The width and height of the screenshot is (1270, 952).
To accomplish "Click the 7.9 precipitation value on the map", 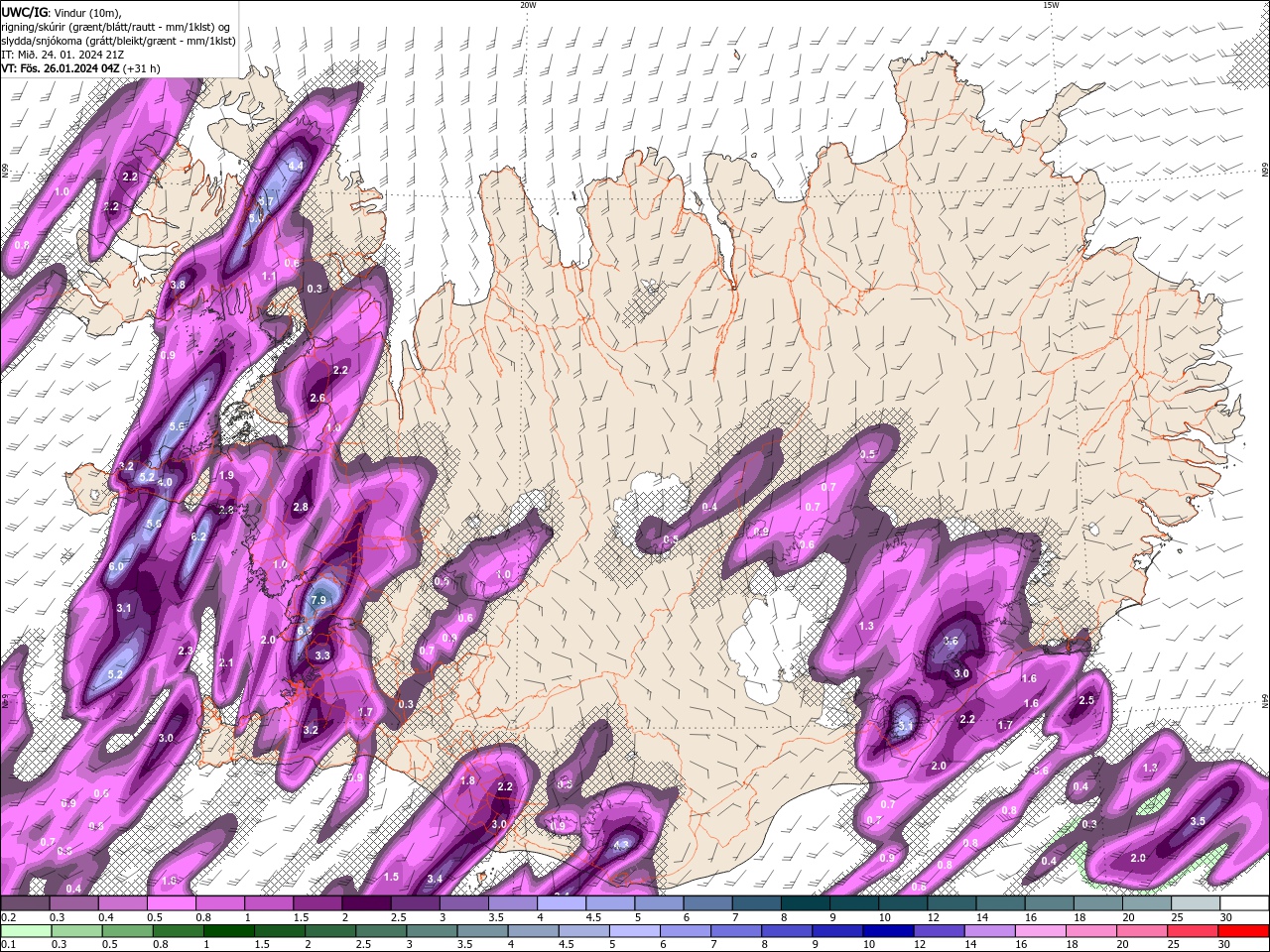I will click(318, 600).
